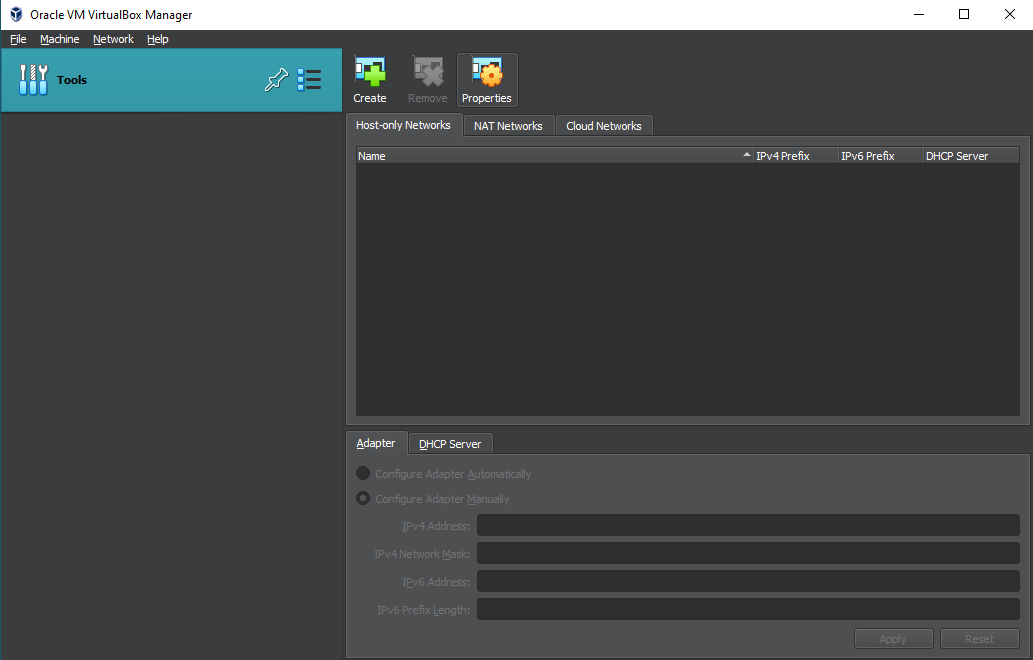Viewport: 1033px width, 660px height.
Task: Click the IPv4 Address input field
Action: coord(748,526)
